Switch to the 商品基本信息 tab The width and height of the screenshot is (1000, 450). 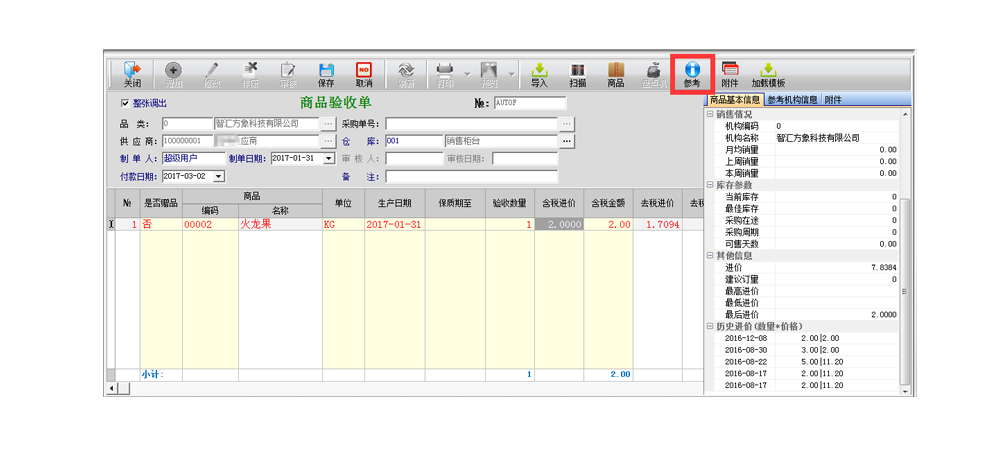click(734, 99)
